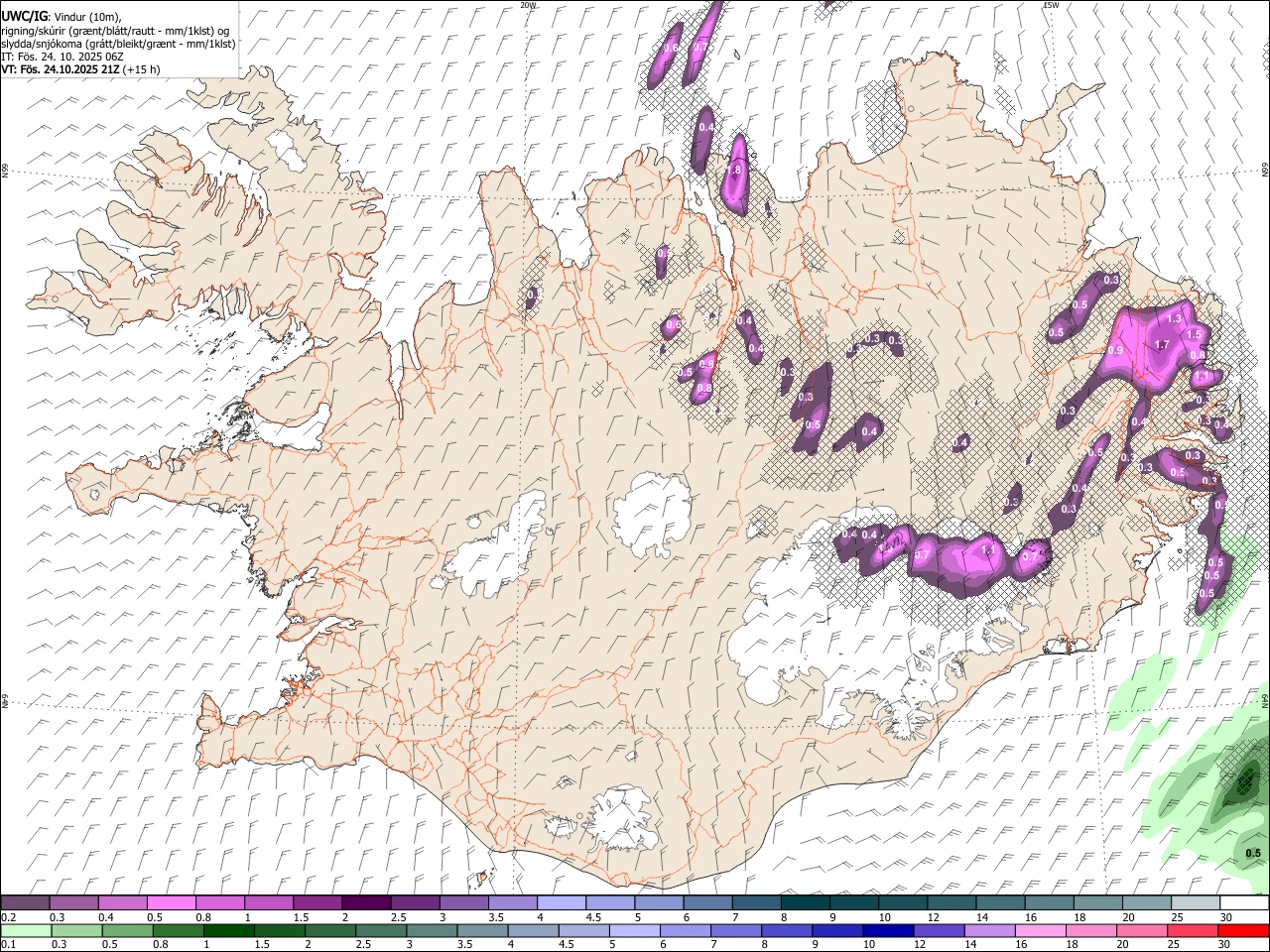
Task: Click the '25' label in the bottom legend row
Action: 1174,945
